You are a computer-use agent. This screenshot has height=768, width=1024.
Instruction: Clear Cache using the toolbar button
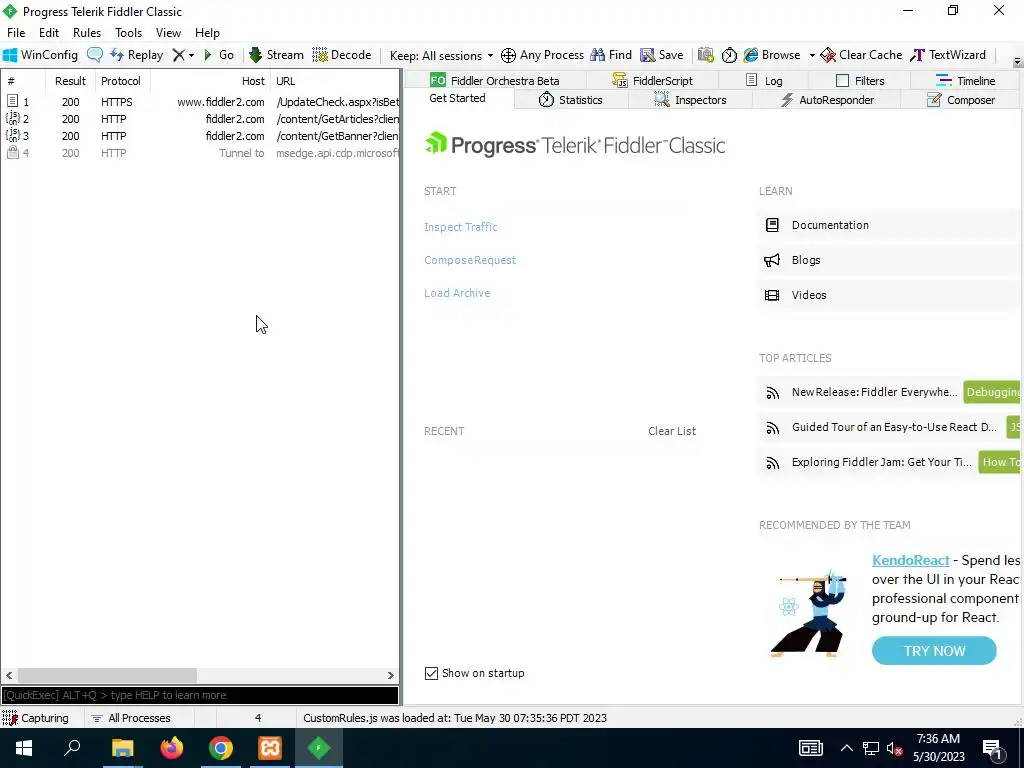coord(861,55)
